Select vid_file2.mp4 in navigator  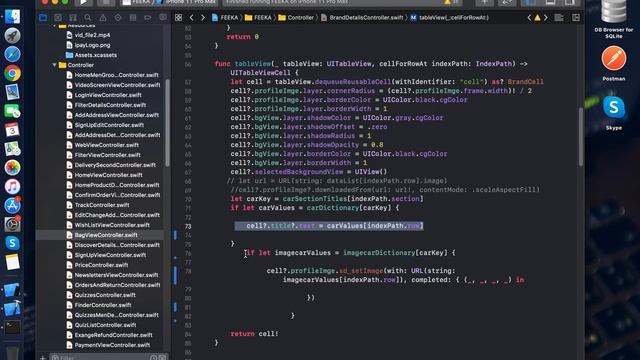92,35
